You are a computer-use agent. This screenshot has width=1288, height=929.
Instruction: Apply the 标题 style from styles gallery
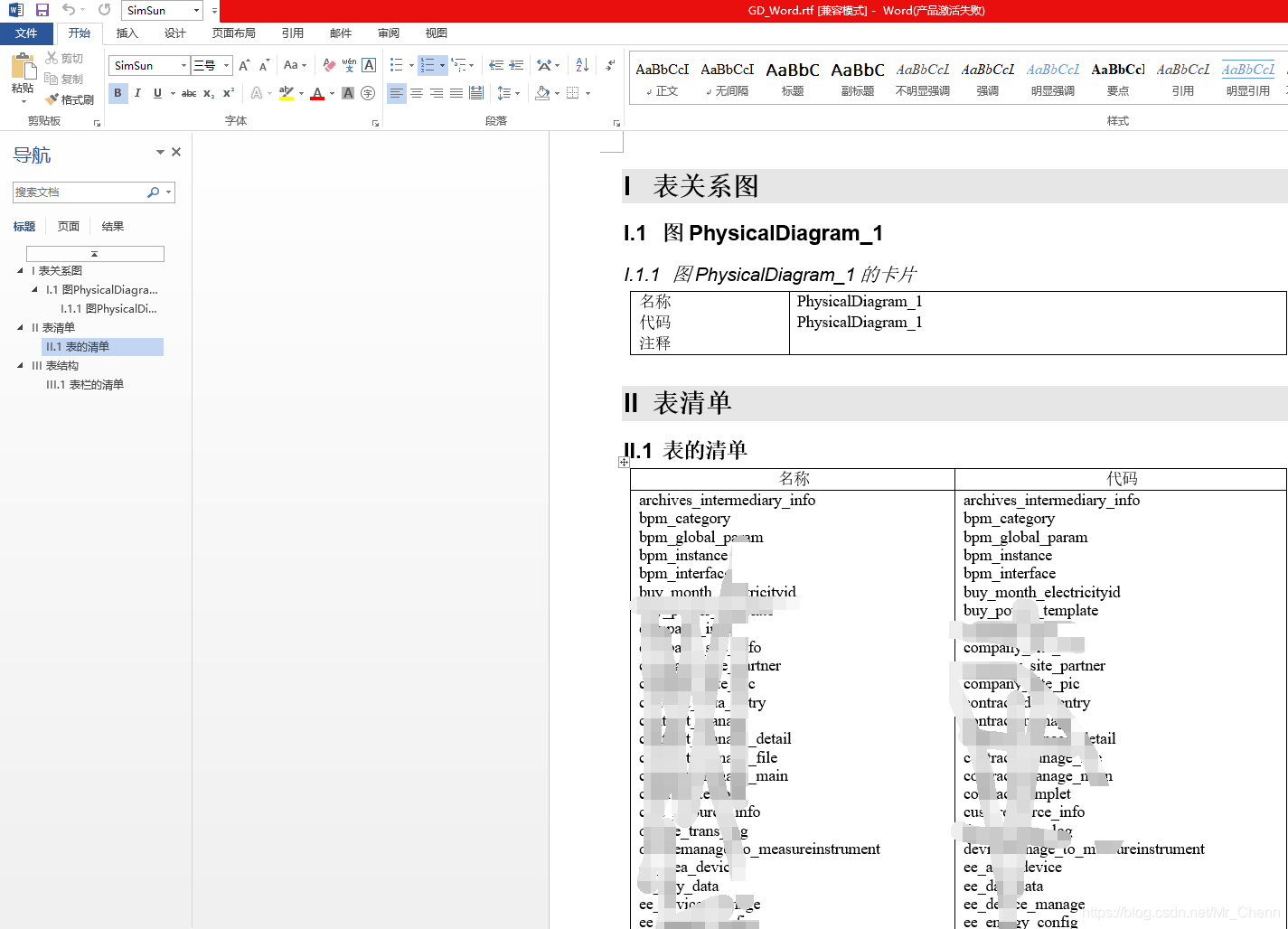click(x=793, y=79)
